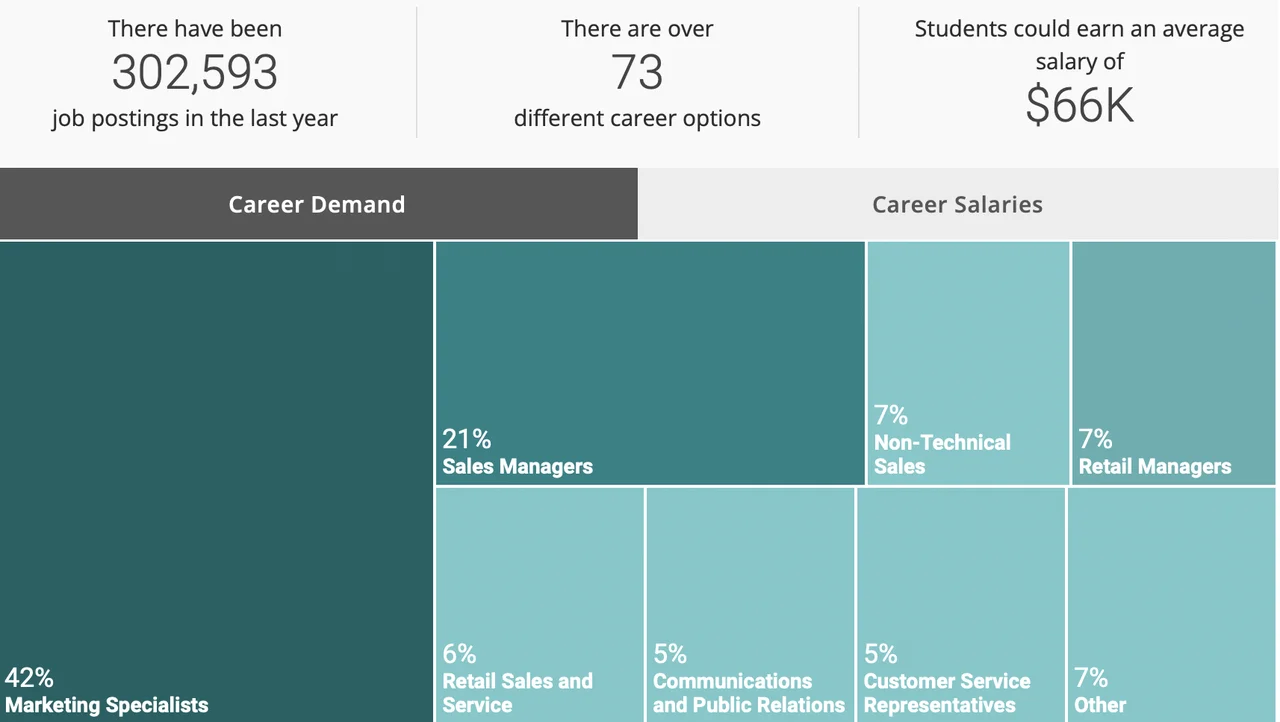Select the Retail Sales and Service block
Viewport: 1280px width, 722px height.
tap(539, 603)
